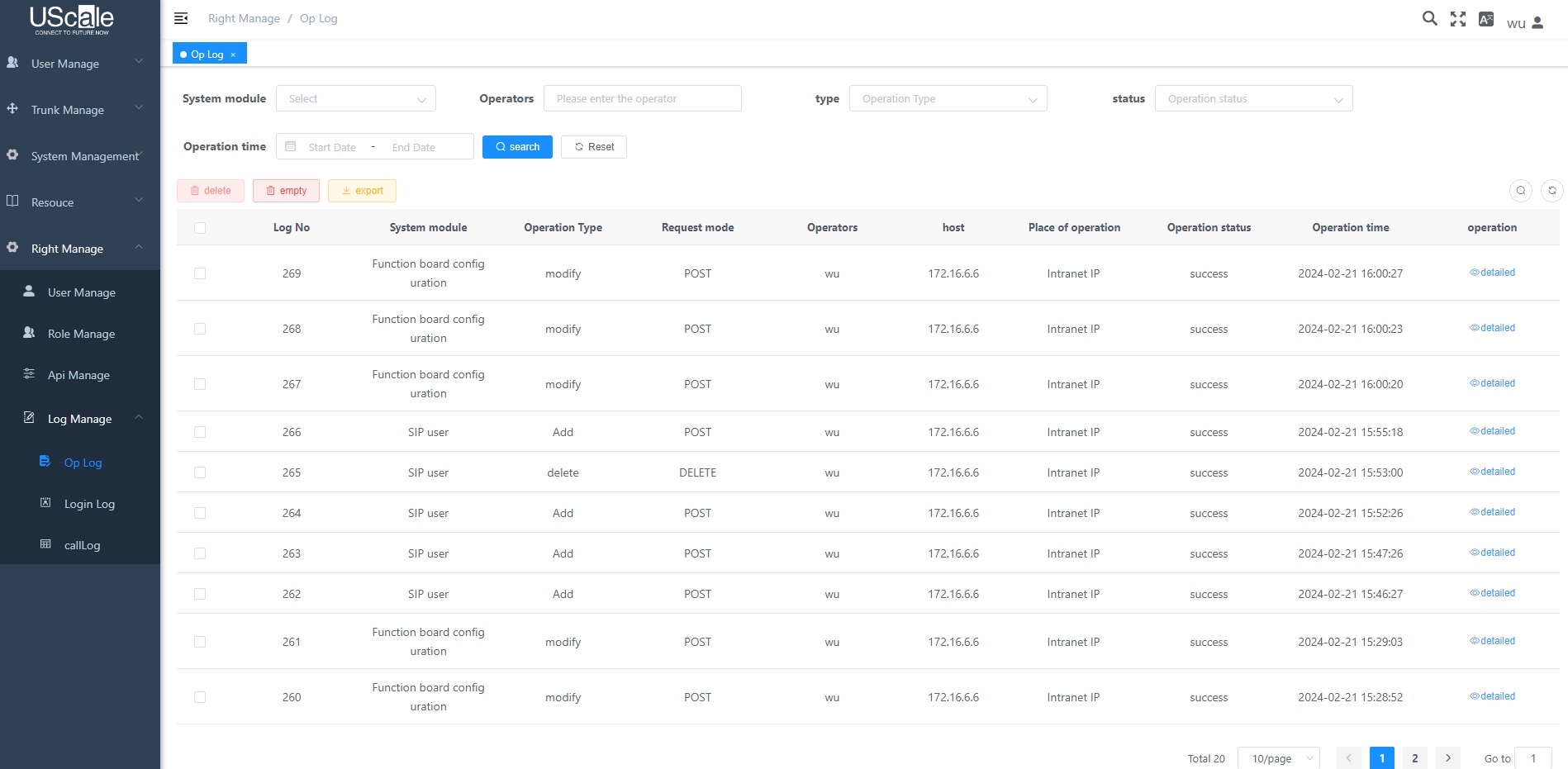Check the row for log 265
Viewport: 1568px width, 769px height.
pyautogui.click(x=200, y=472)
